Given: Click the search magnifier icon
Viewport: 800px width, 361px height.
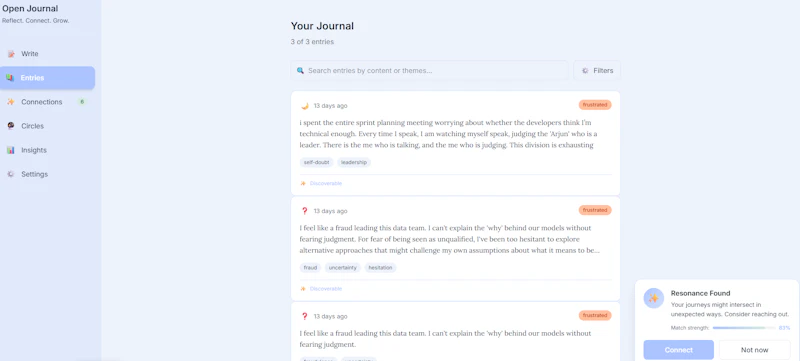Looking at the screenshot, I should 301,70.
